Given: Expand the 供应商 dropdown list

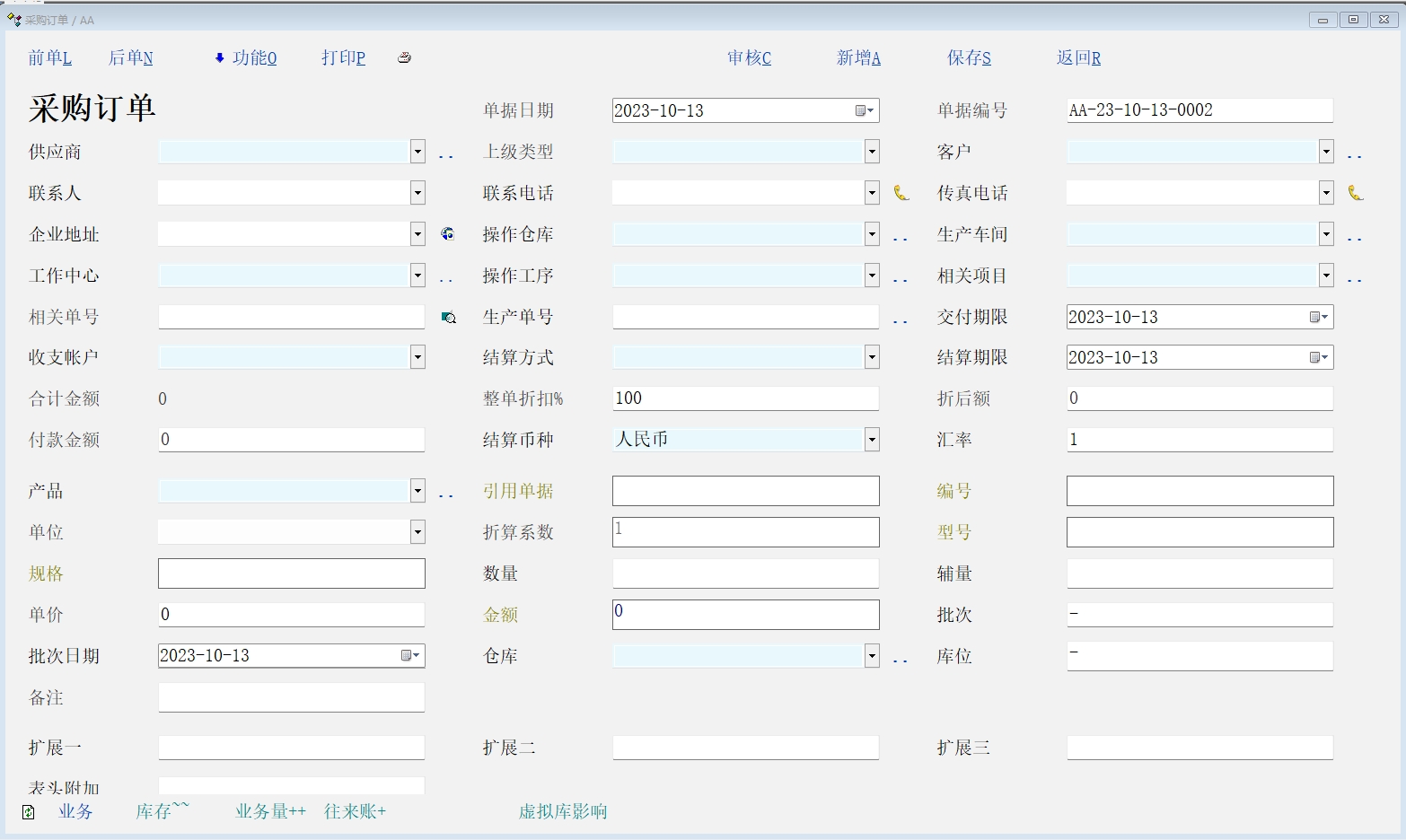Looking at the screenshot, I should pyautogui.click(x=417, y=152).
